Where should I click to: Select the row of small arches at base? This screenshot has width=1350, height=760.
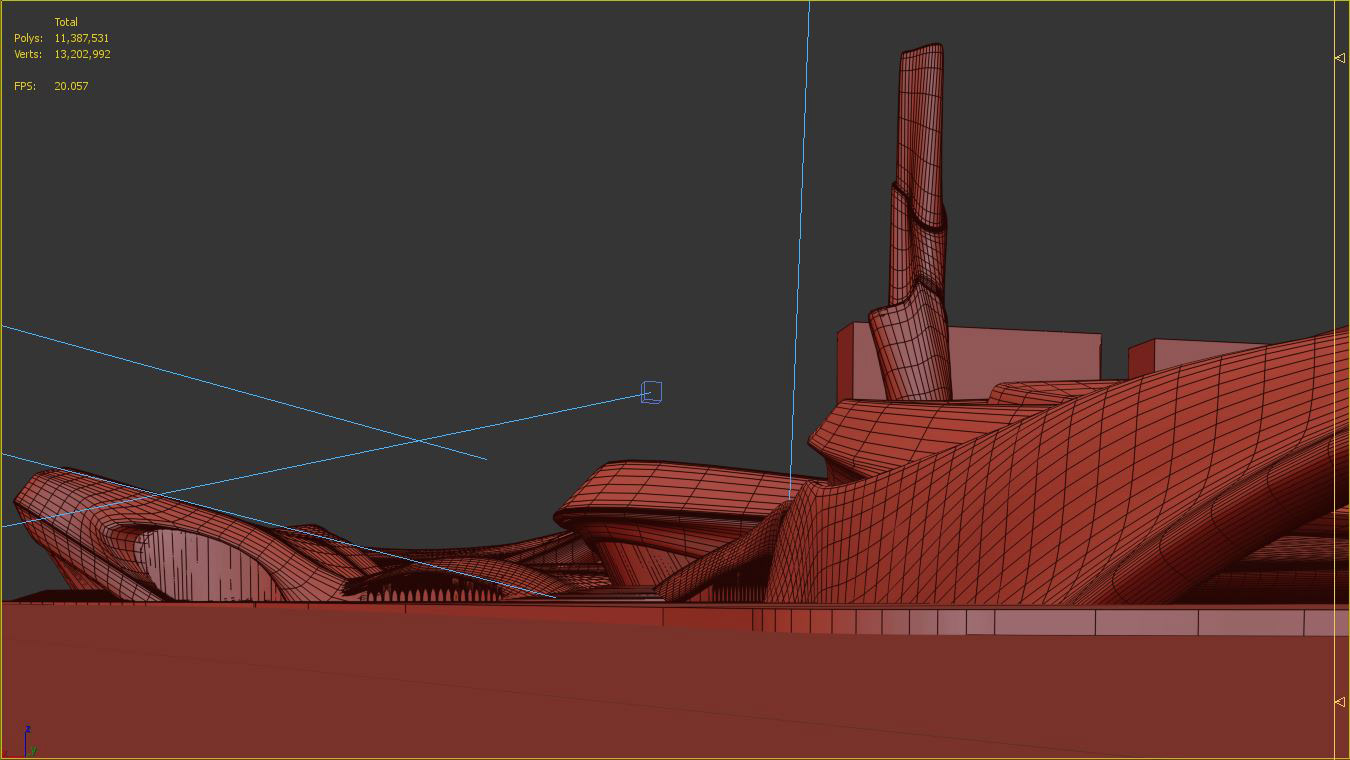coord(430,594)
